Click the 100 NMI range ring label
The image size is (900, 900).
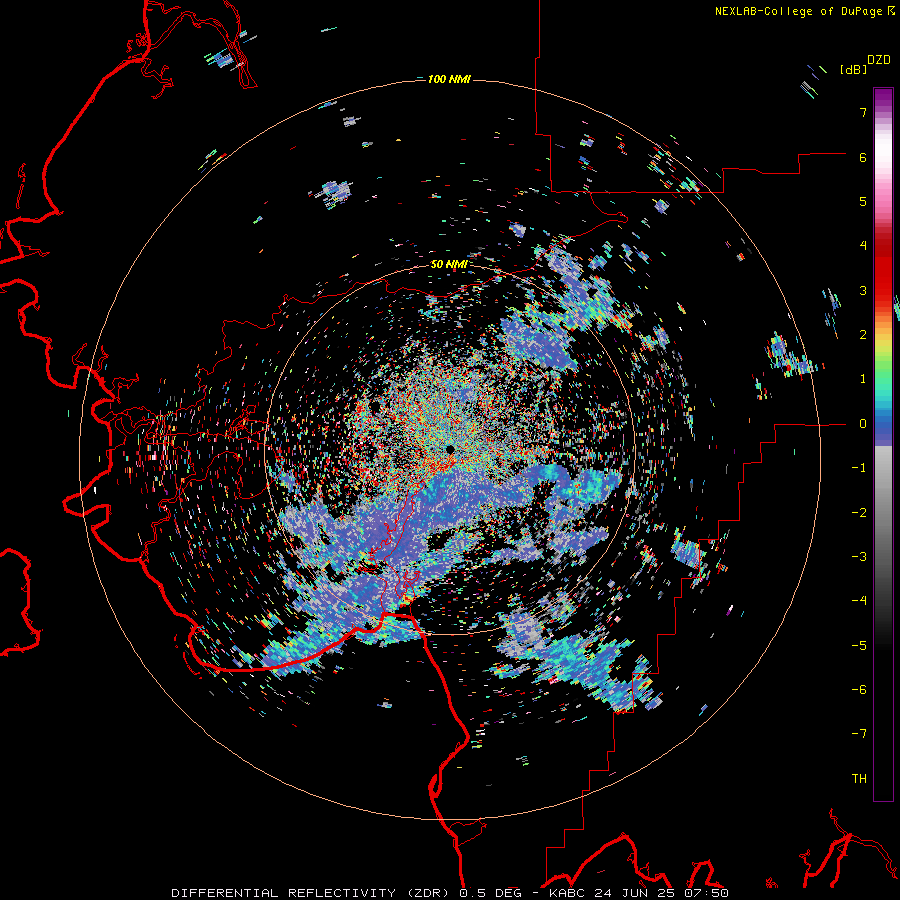[449, 79]
